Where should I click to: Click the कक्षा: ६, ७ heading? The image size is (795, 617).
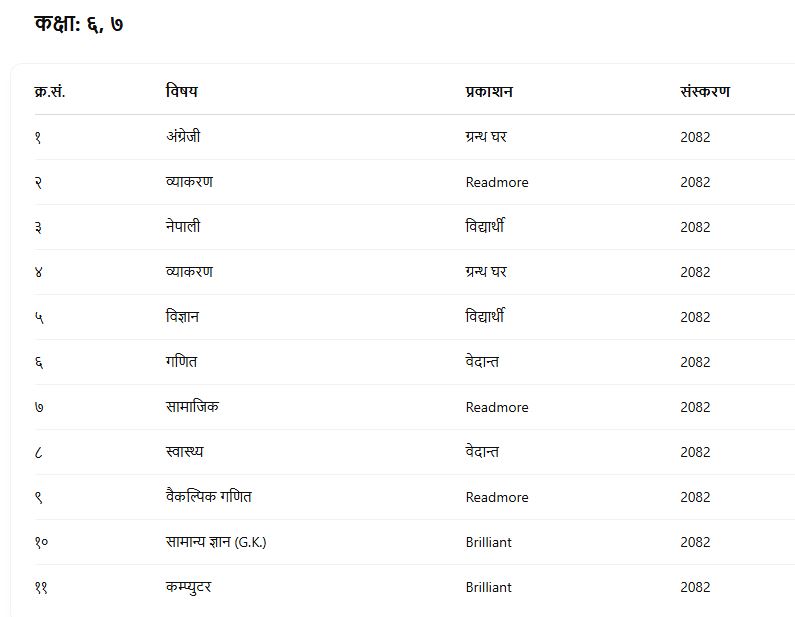[78, 24]
